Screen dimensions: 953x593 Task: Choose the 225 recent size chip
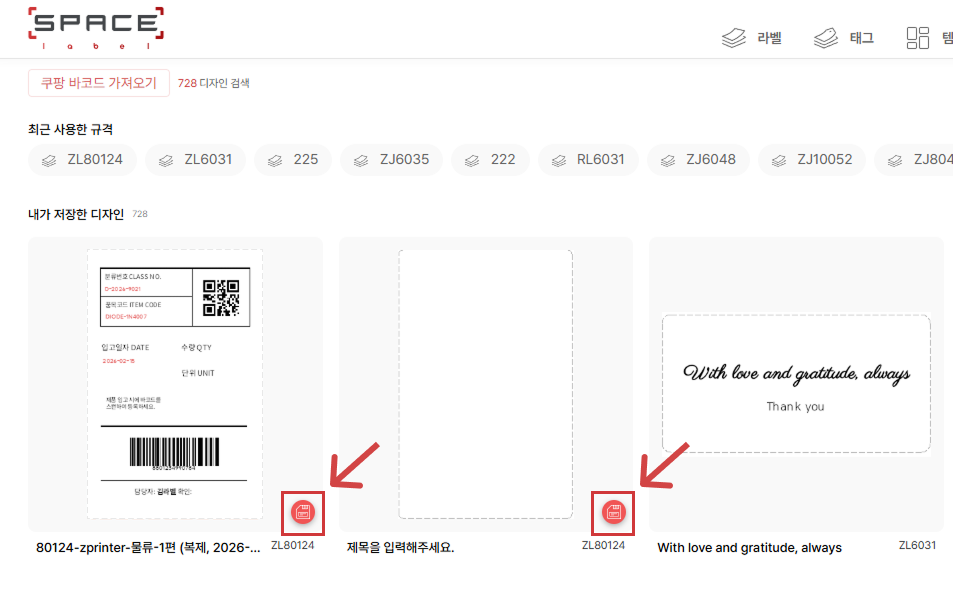pos(293,160)
